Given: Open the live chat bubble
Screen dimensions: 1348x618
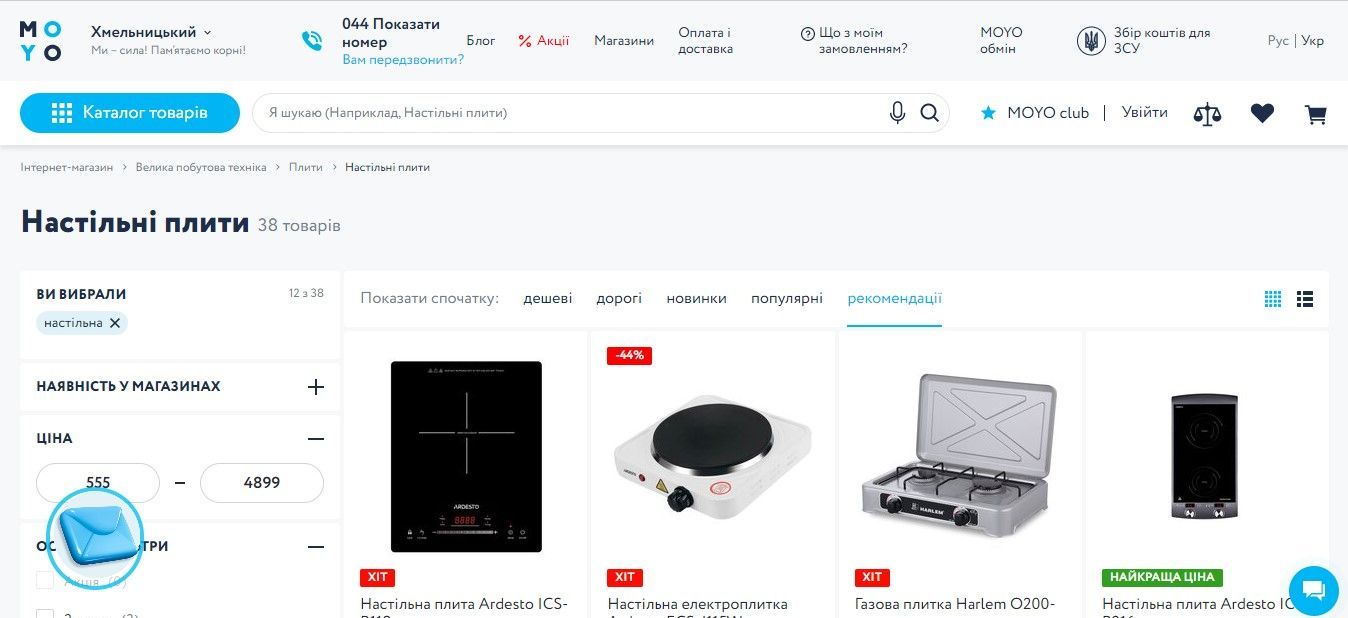Looking at the screenshot, I should coord(1313,590).
